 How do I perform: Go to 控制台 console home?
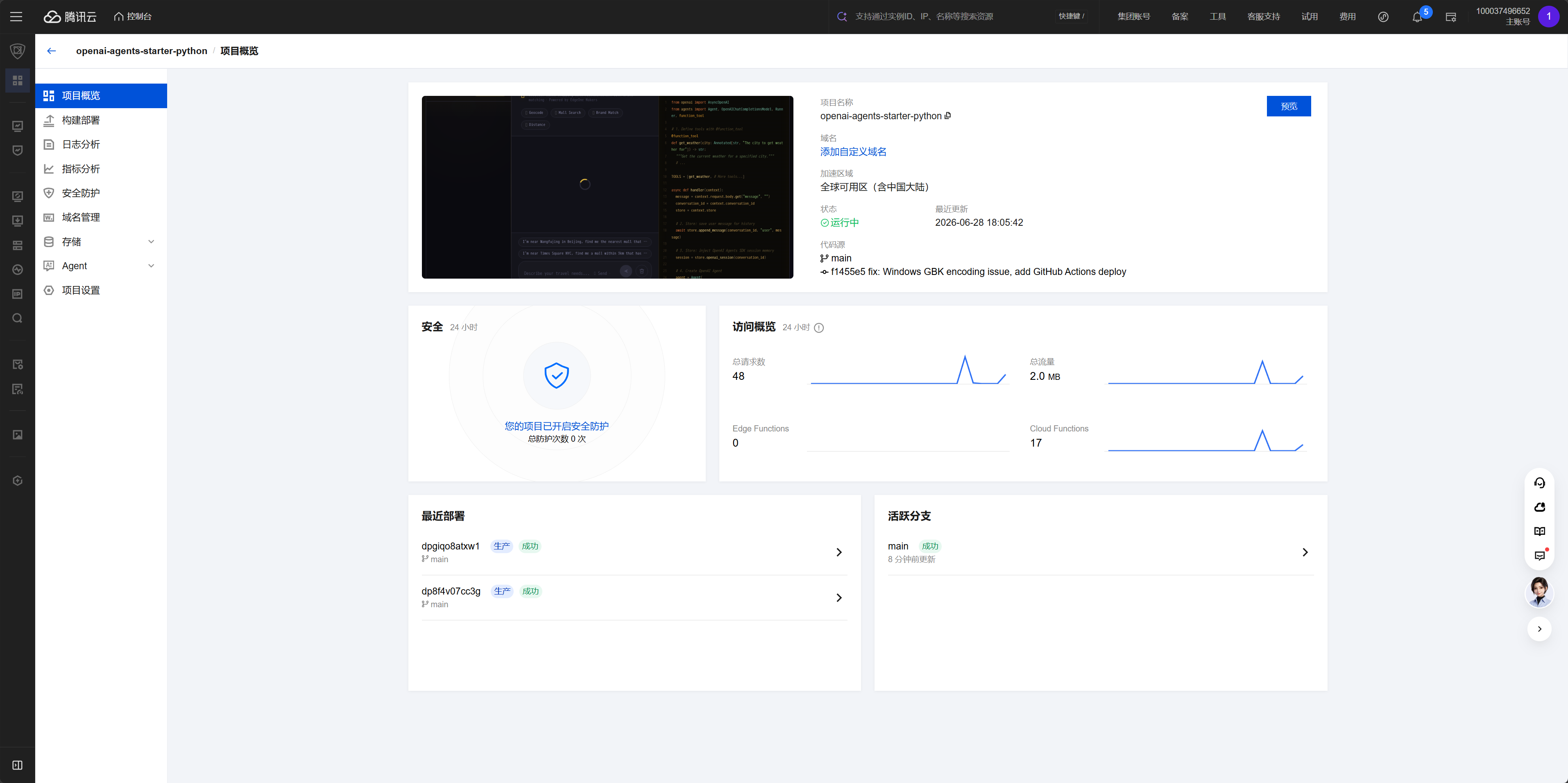[133, 16]
